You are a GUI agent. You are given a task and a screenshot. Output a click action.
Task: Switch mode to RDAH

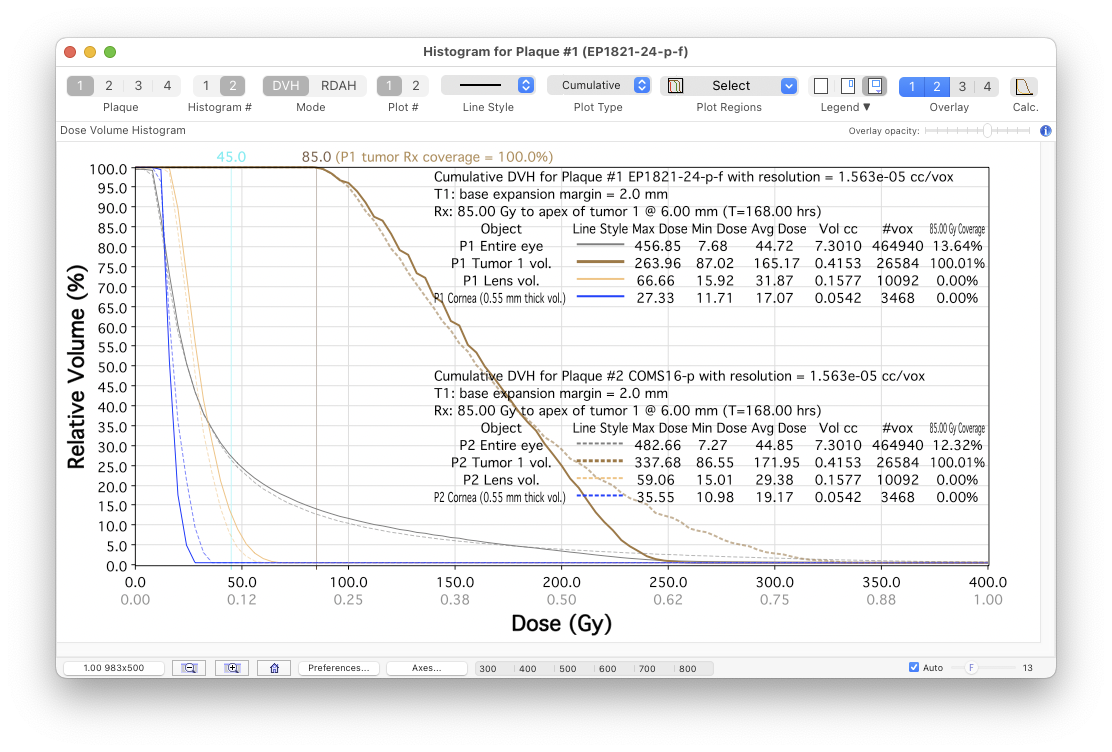coord(339,86)
